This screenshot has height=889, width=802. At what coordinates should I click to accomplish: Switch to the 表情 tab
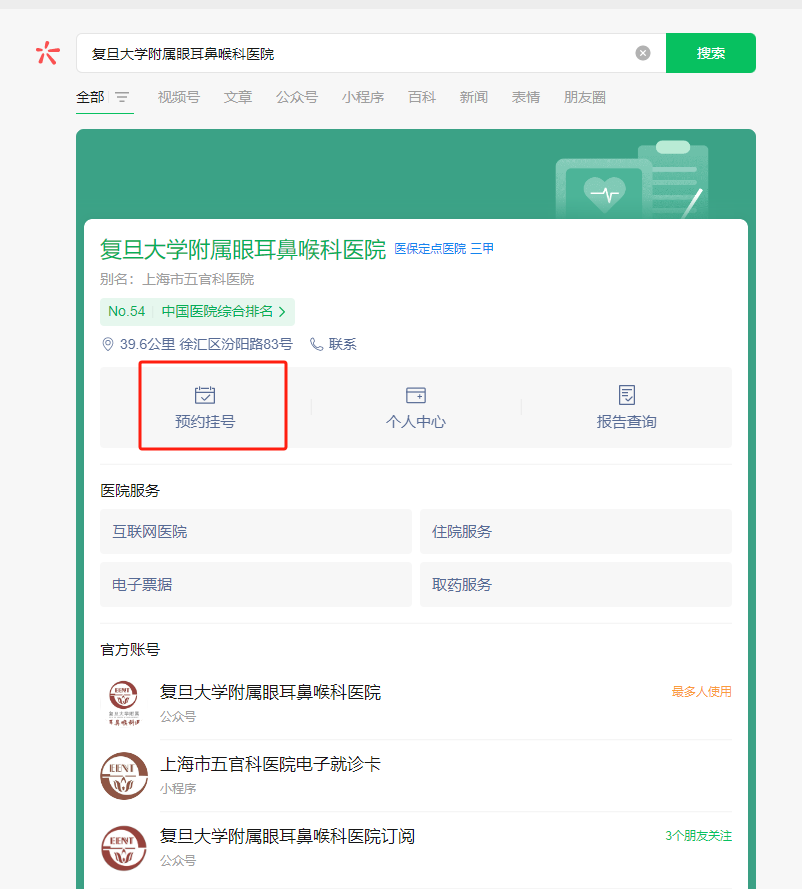tap(526, 98)
